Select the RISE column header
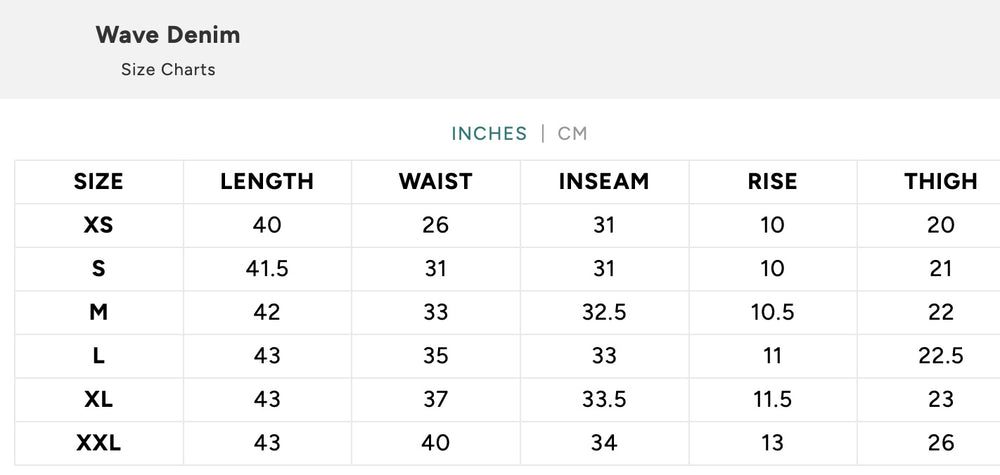The height and width of the screenshot is (475, 1000). 772,182
